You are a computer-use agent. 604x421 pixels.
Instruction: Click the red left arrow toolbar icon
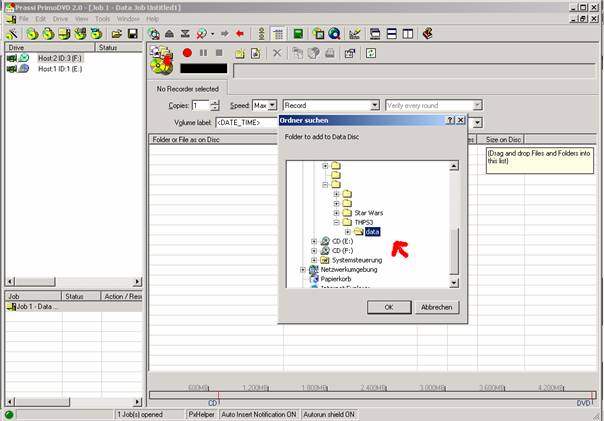point(239,33)
